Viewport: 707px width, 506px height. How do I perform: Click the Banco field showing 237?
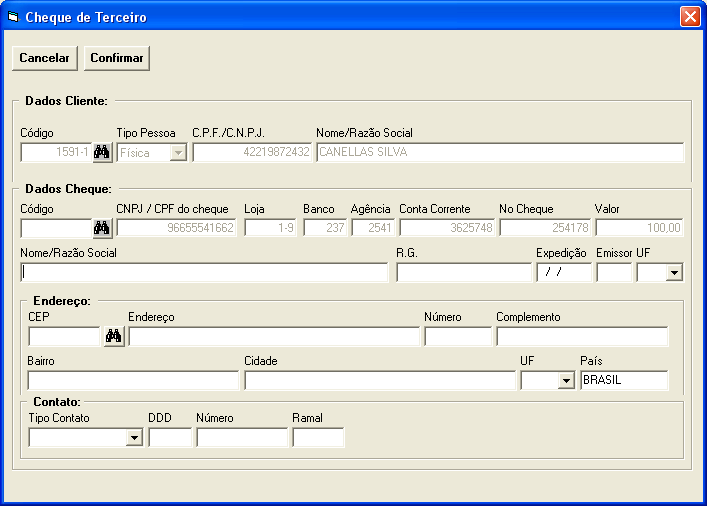[325, 228]
